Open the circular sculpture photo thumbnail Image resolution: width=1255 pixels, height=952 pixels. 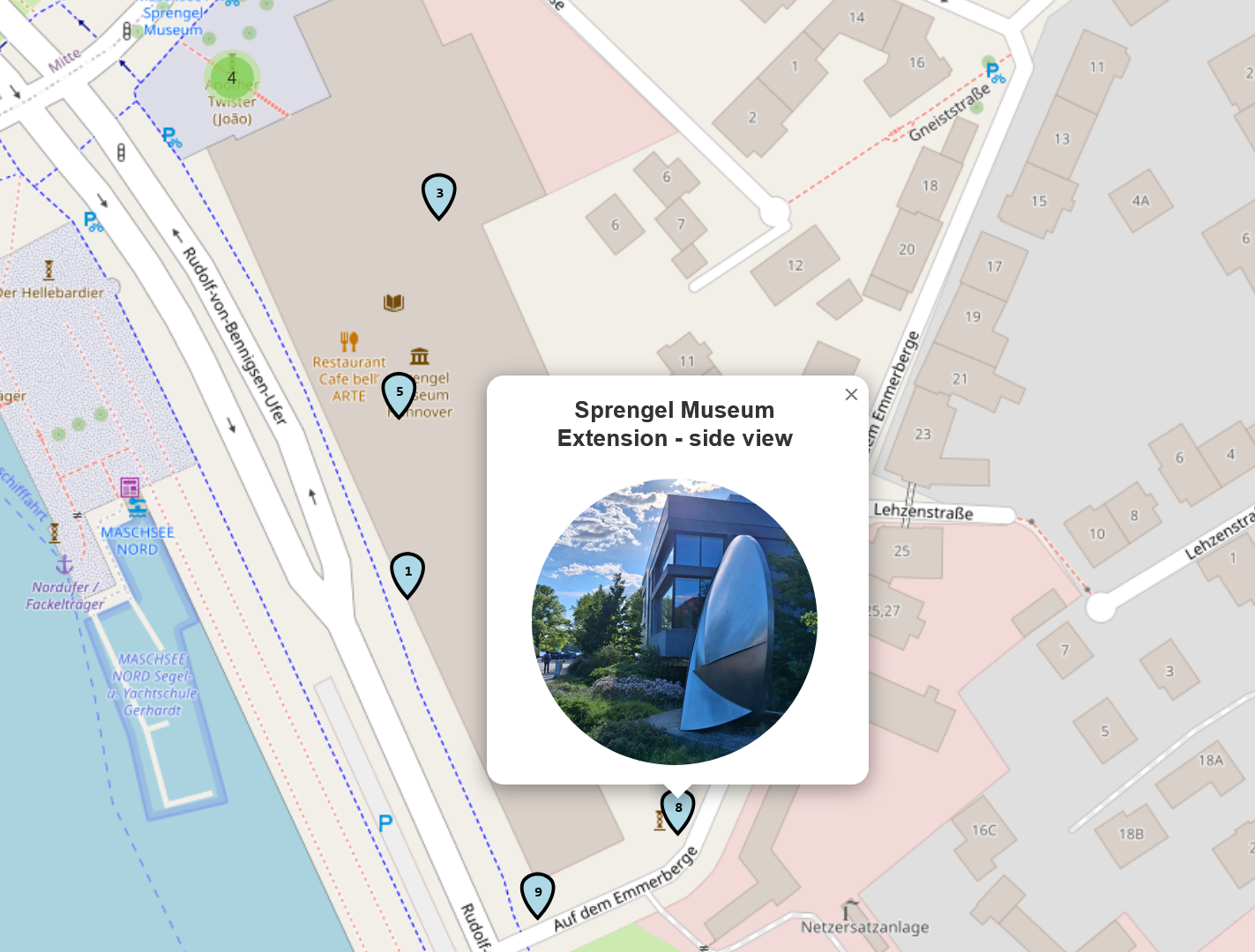pyautogui.click(x=675, y=621)
